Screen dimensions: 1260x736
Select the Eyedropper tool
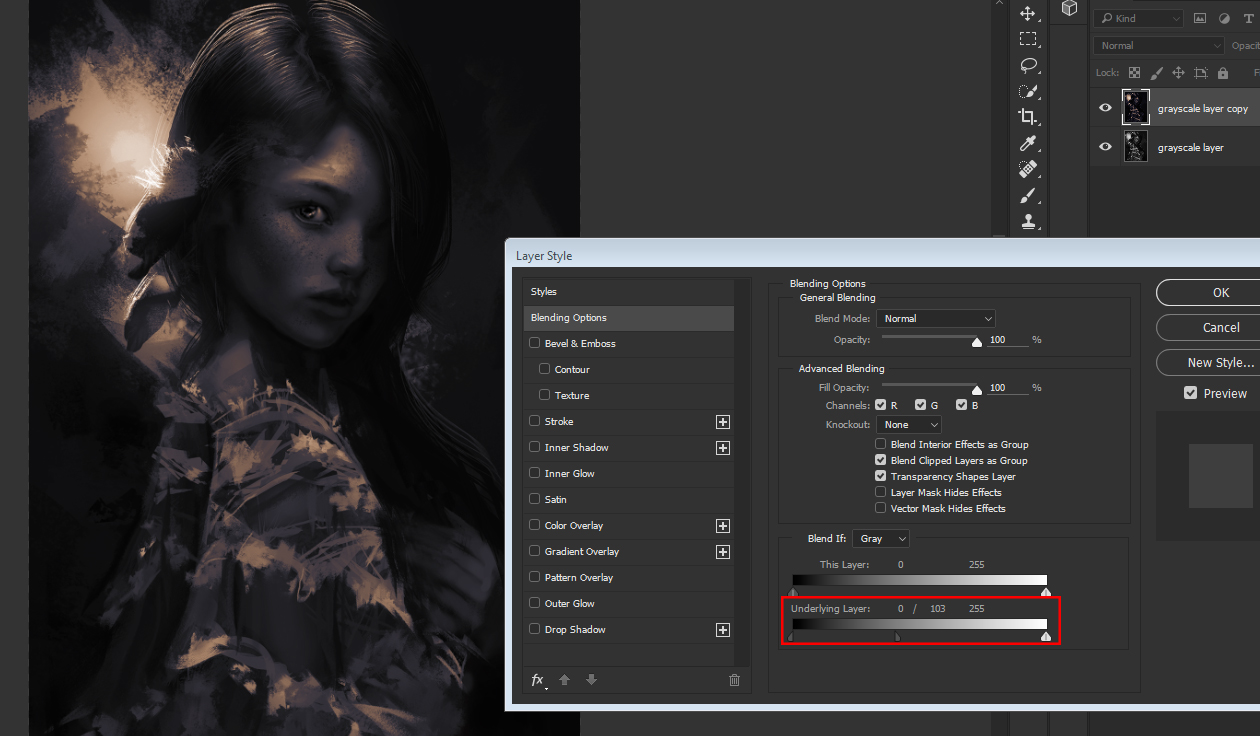pyautogui.click(x=1027, y=143)
